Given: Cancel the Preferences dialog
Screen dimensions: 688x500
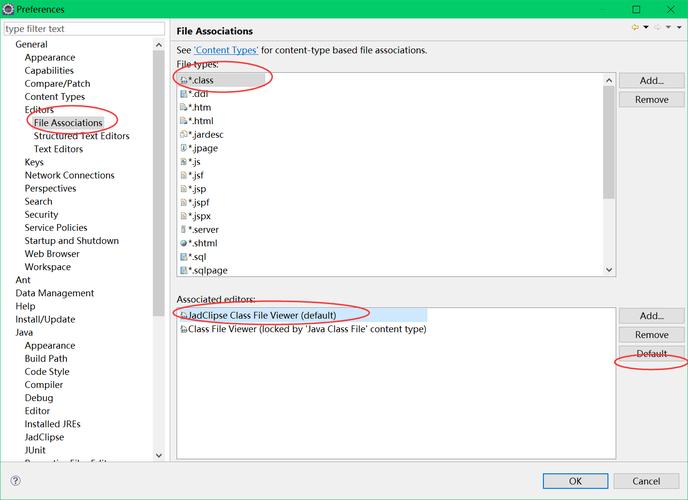Looking at the screenshot, I should tap(646, 481).
